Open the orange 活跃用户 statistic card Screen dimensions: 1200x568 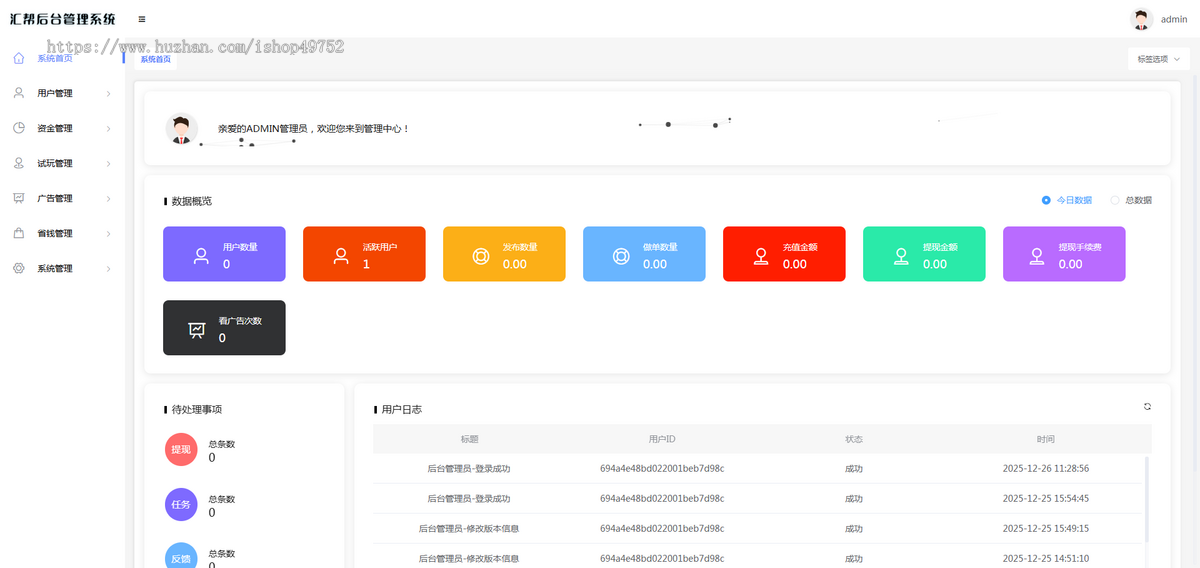point(364,254)
